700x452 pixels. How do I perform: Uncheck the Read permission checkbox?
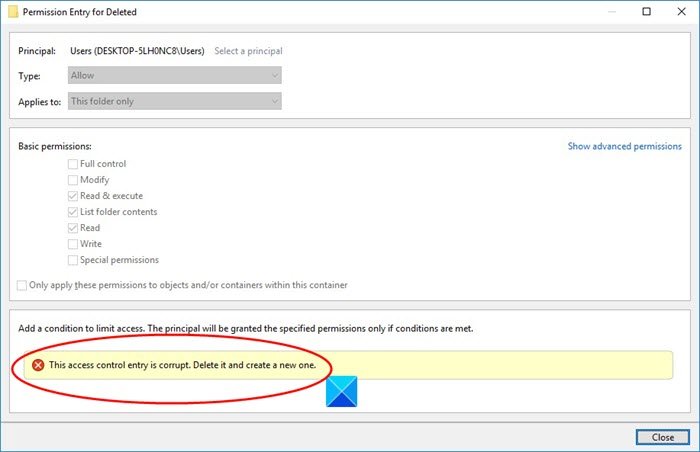(73, 228)
